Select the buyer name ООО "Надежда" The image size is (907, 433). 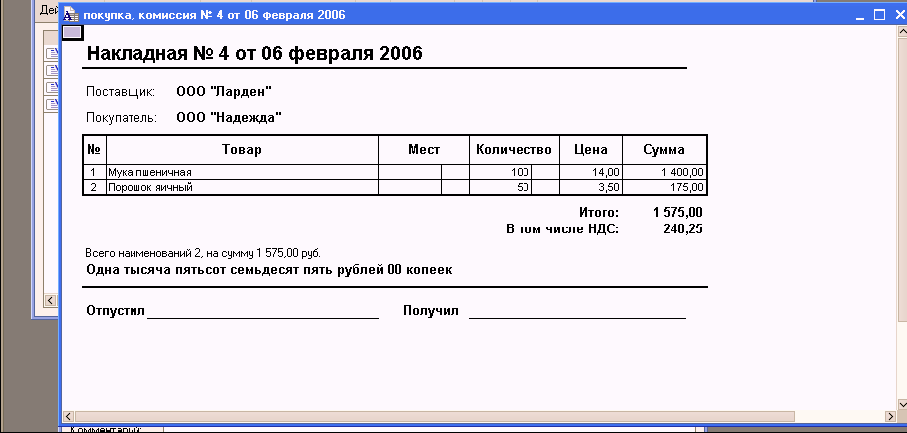tap(228, 118)
